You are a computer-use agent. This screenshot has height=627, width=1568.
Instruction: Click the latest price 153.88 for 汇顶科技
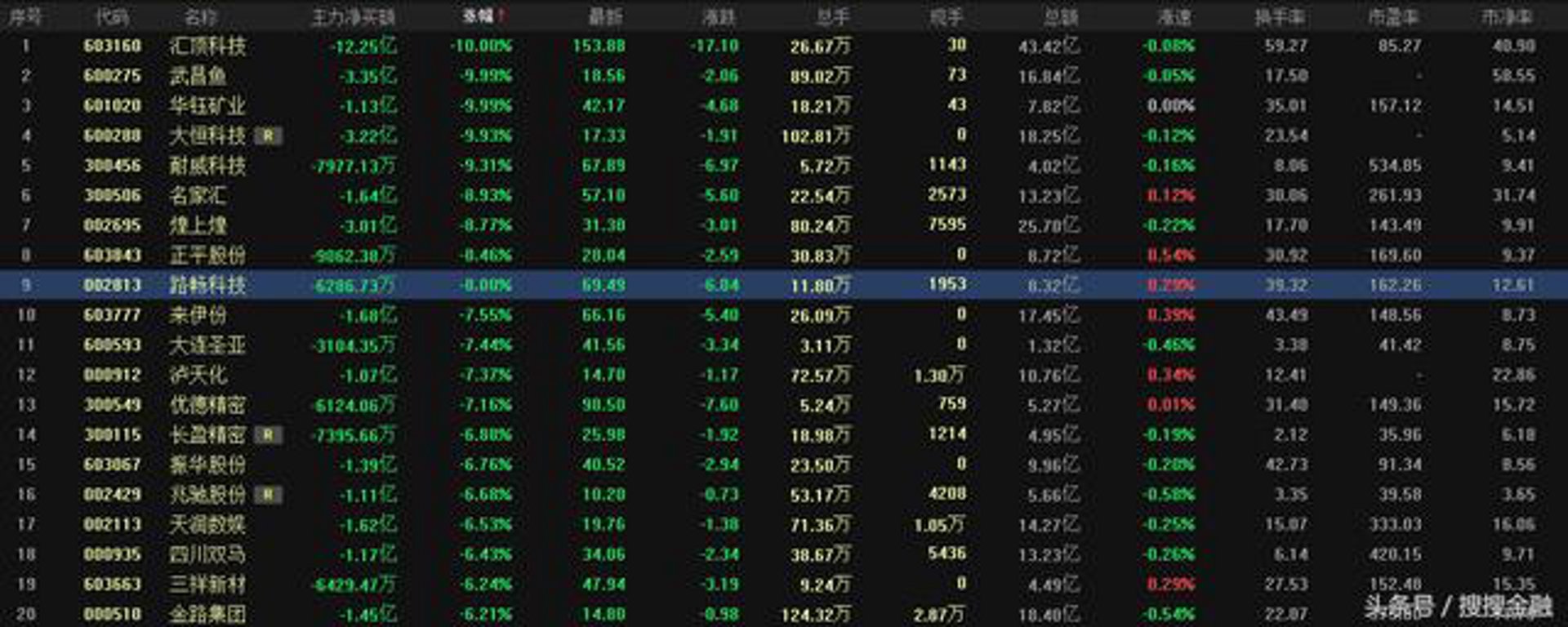[x=599, y=46]
